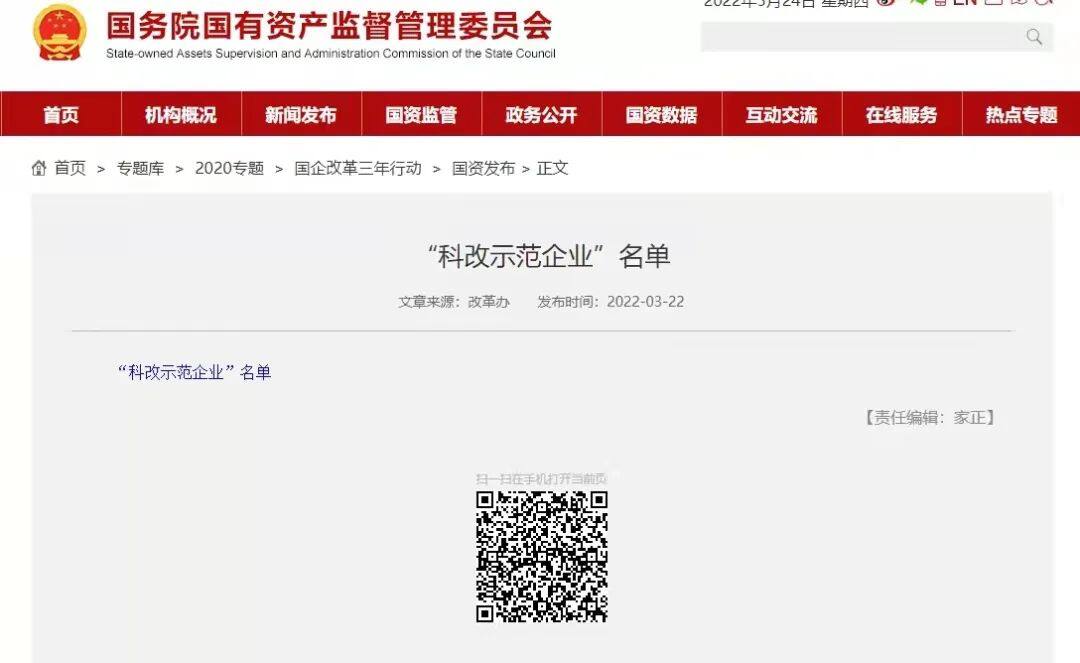Screen dimensions: 1080x663
Task: Switch to English via EN icon
Action: (x=964, y=3)
